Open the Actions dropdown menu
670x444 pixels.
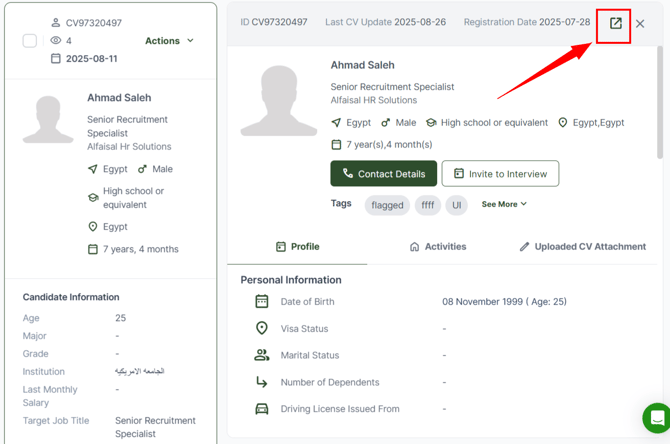(169, 41)
